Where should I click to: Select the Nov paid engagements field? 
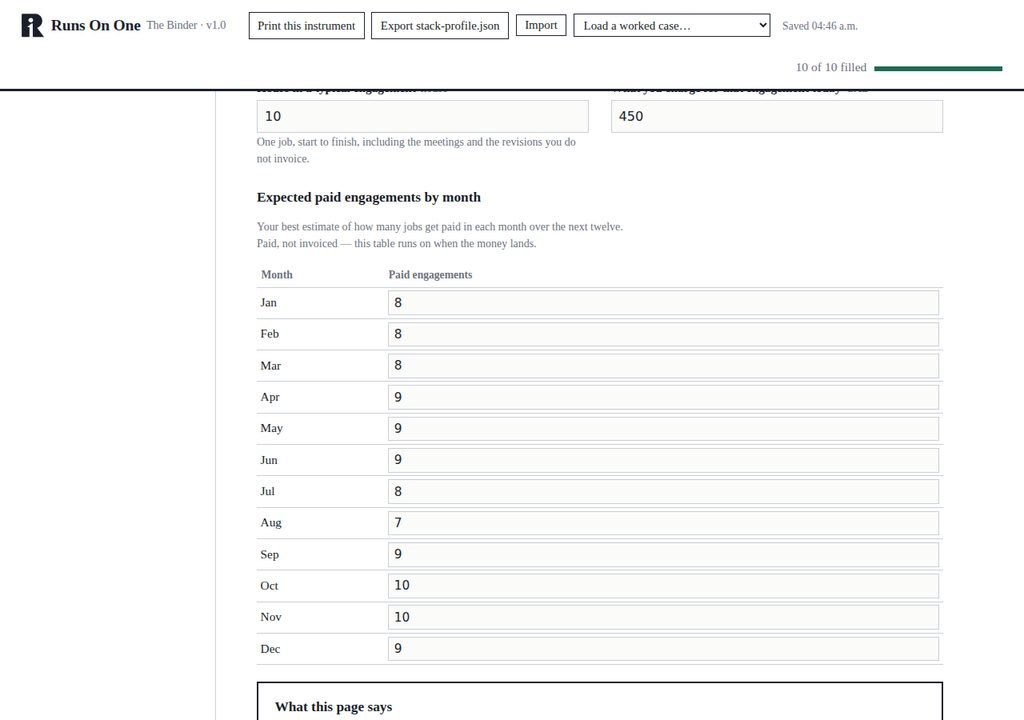664,617
